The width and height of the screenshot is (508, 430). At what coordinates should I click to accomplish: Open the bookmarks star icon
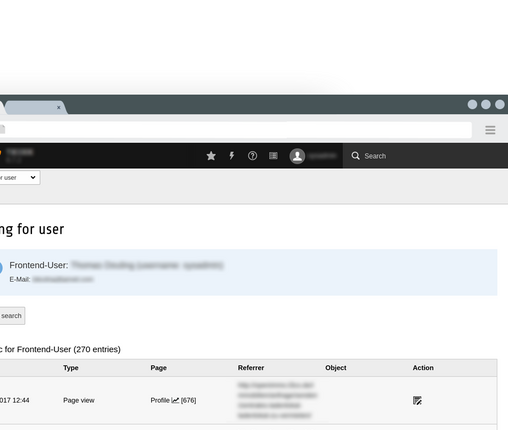pyautogui.click(x=211, y=156)
